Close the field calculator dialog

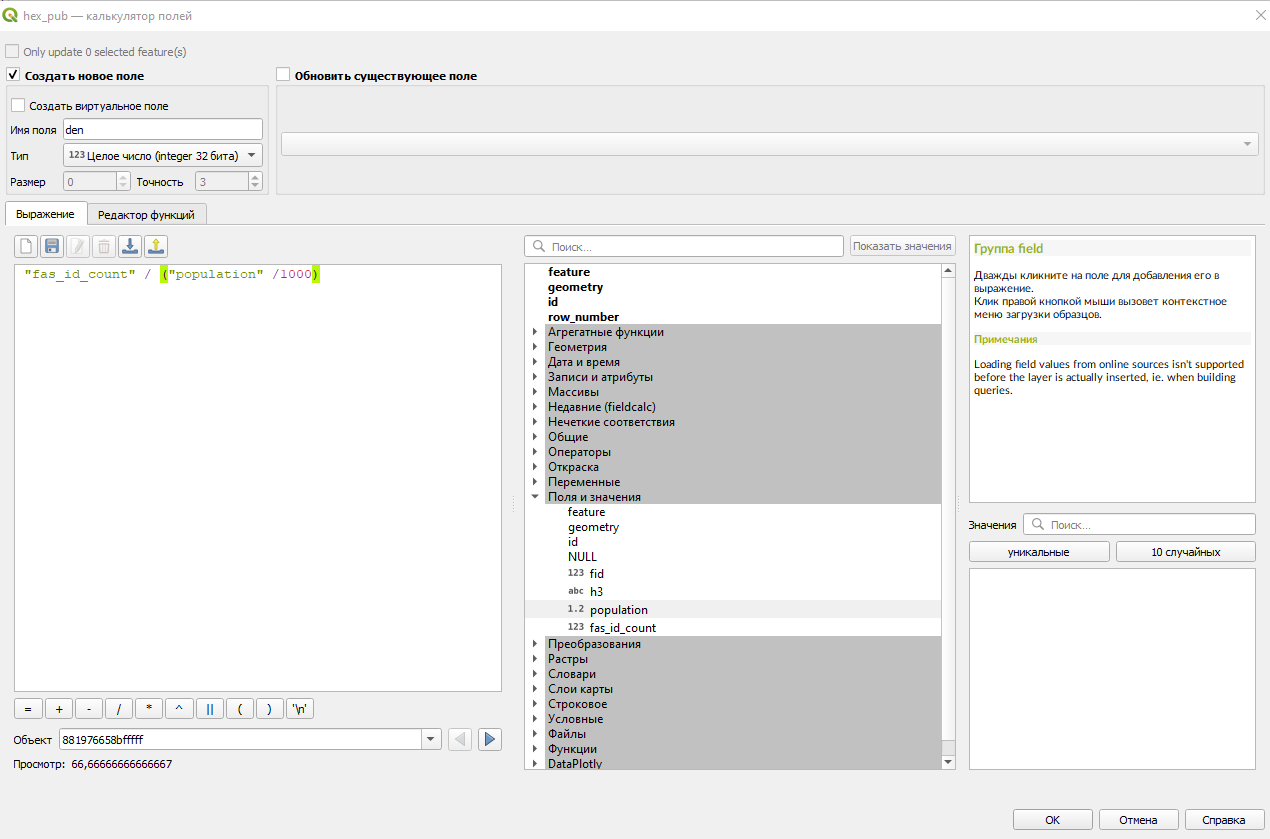(1259, 15)
